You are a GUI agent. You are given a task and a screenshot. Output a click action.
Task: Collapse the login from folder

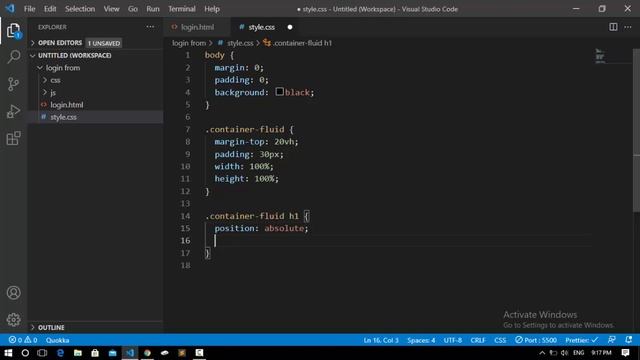[96, 68]
